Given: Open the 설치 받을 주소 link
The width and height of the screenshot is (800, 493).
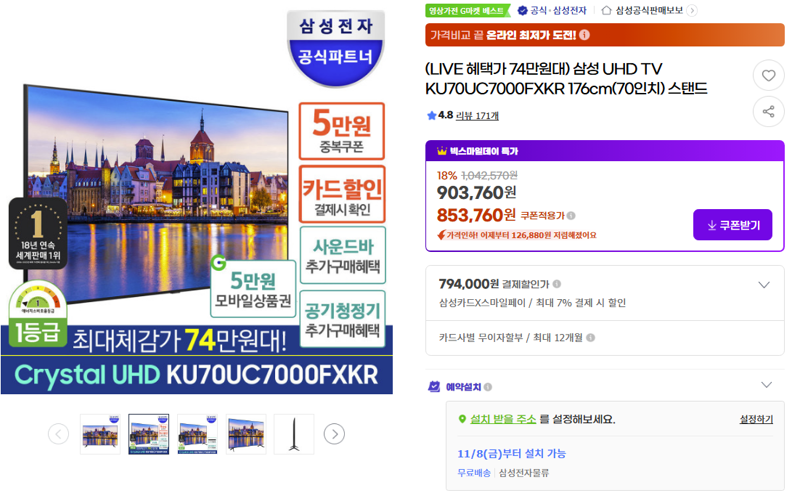Looking at the screenshot, I should tap(503, 420).
